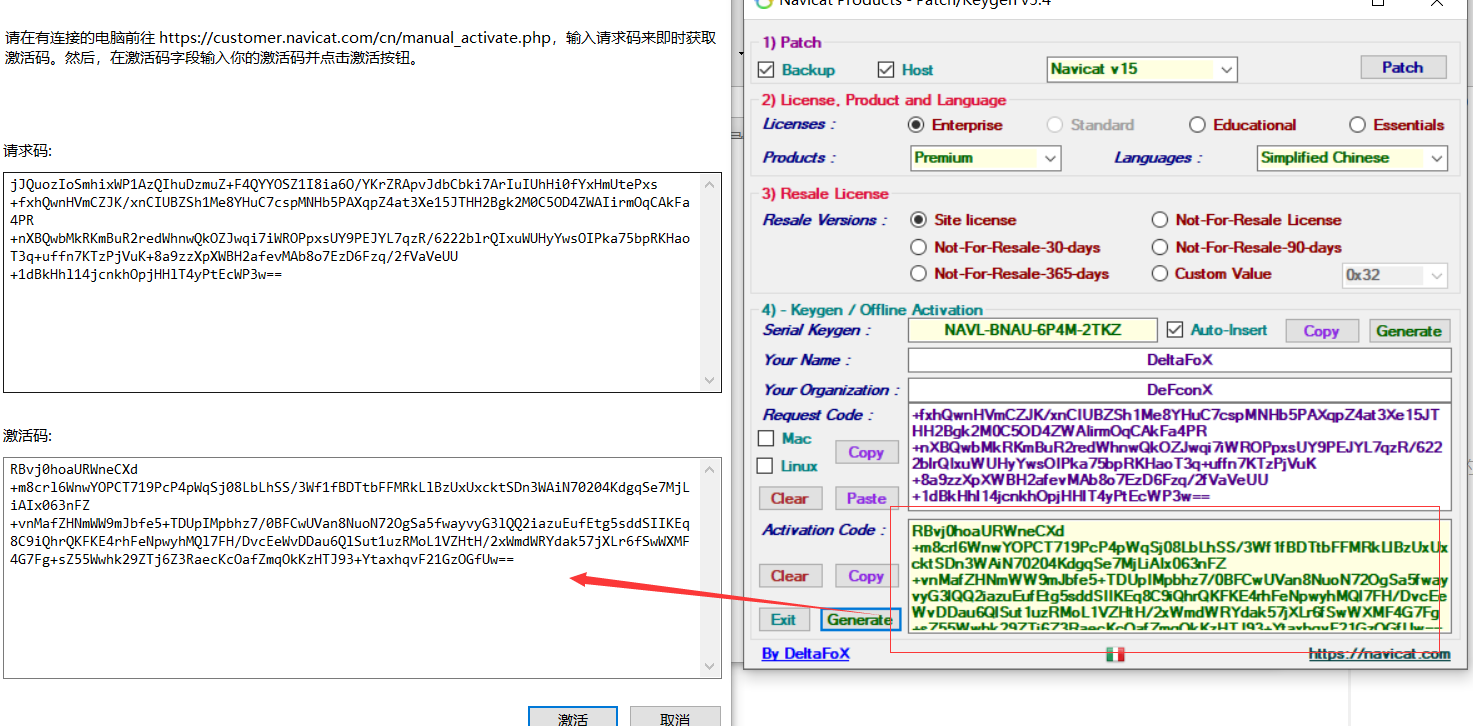Click Generate next to the Serial Keygen field

[x=1409, y=331]
